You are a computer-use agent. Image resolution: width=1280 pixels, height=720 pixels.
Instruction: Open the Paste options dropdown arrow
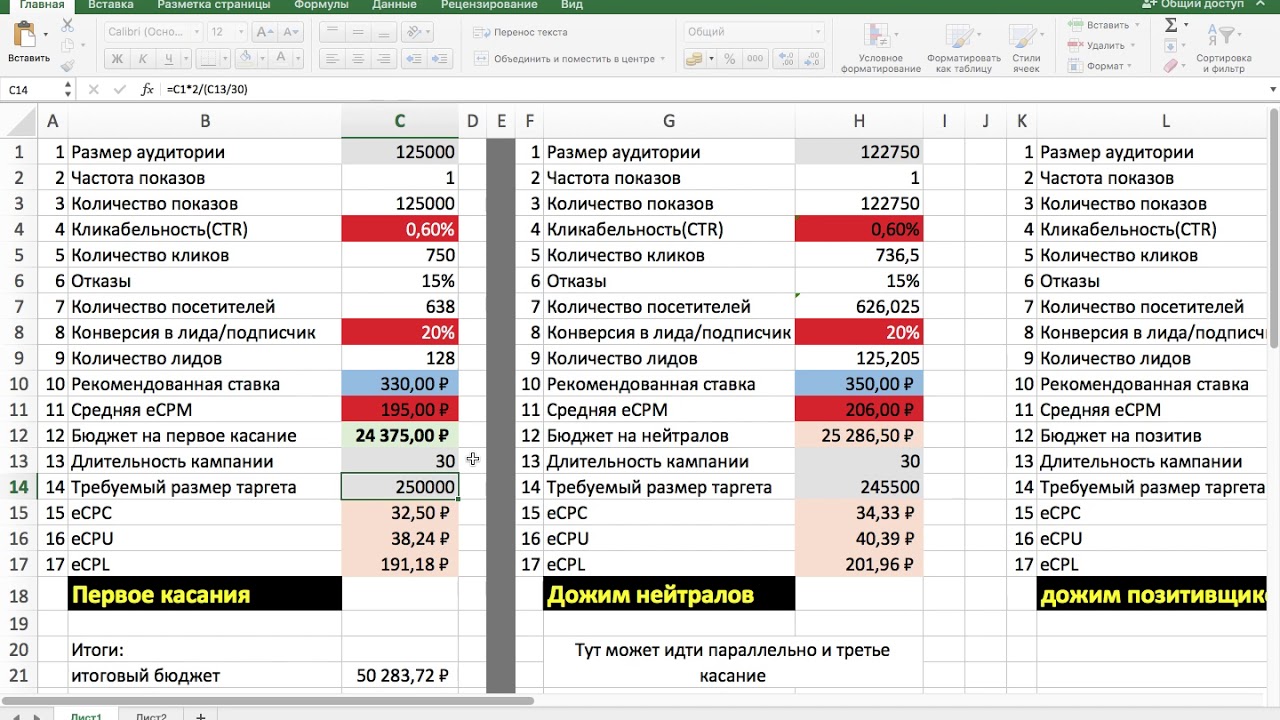click(x=46, y=34)
